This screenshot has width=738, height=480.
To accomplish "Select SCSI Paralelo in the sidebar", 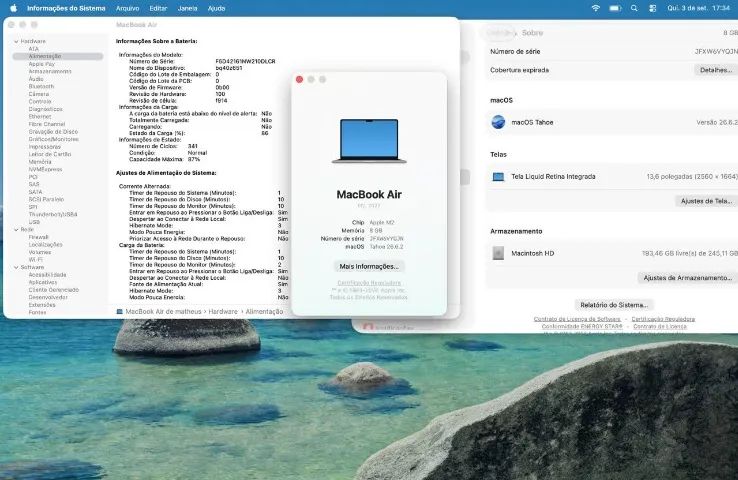I will [x=46, y=200].
